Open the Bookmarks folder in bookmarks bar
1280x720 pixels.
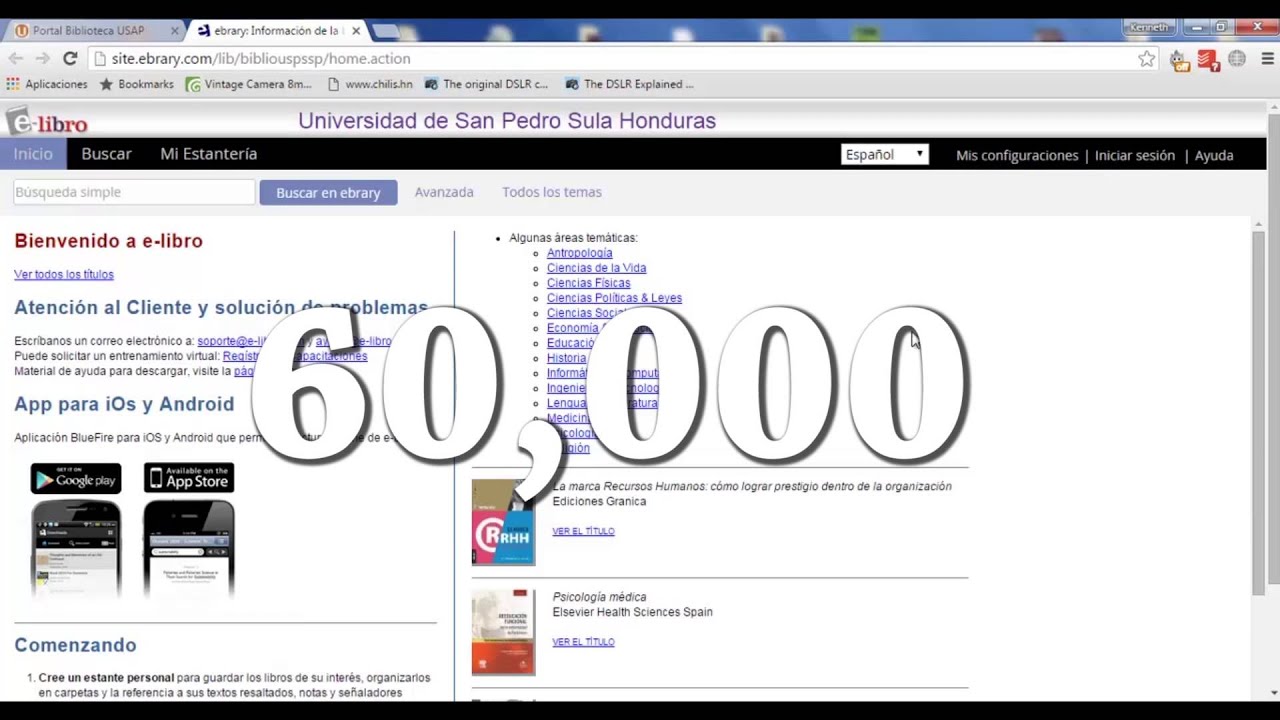click(136, 84)
